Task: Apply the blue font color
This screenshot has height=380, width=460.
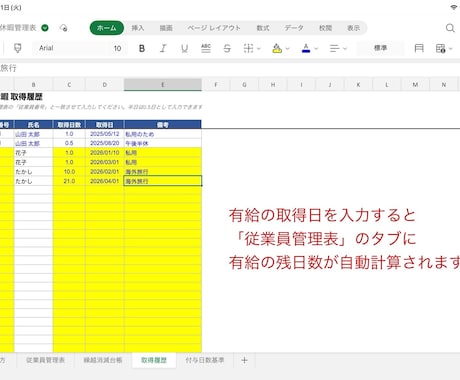Action: [x=306, y=48]
